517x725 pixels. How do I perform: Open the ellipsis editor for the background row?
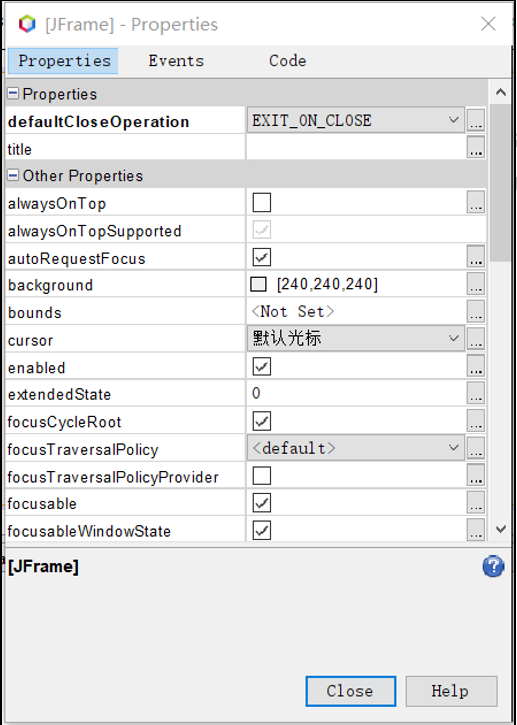[x=476, y=284]
